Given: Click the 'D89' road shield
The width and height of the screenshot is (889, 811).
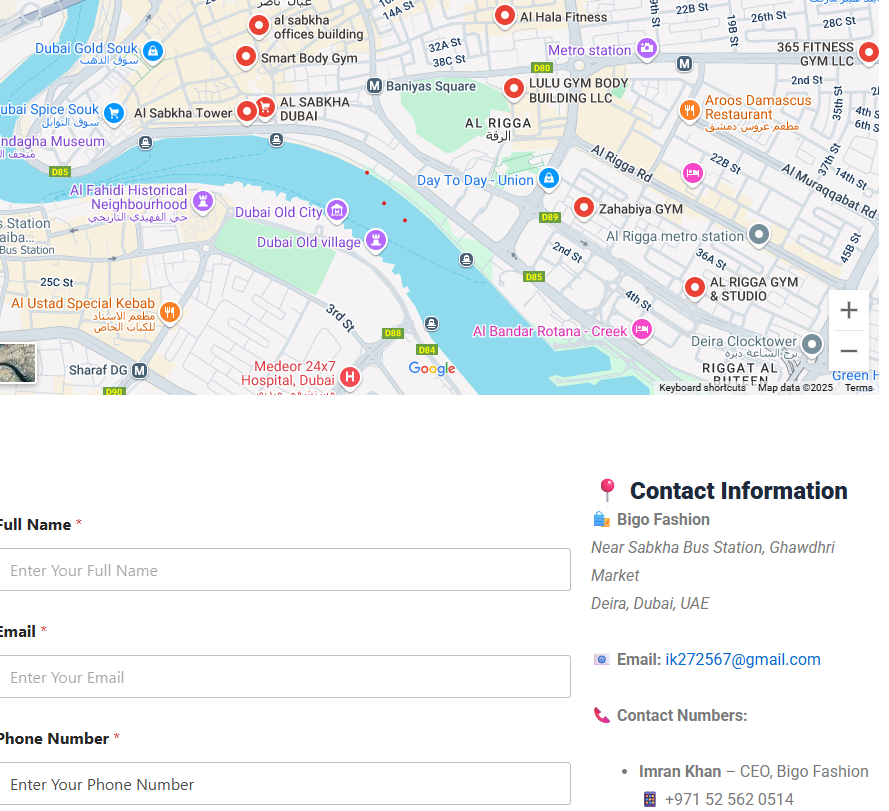Looking at the screenshot, I should [550, 217].
